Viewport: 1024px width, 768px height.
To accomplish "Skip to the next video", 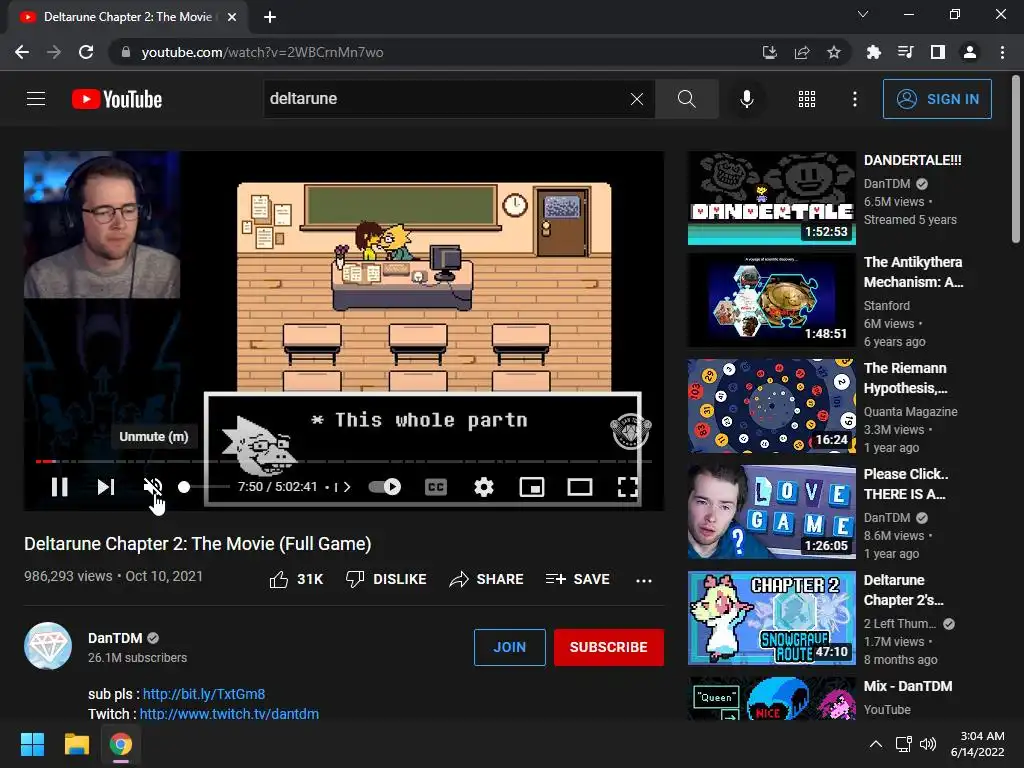I will [x=106, y=487].
